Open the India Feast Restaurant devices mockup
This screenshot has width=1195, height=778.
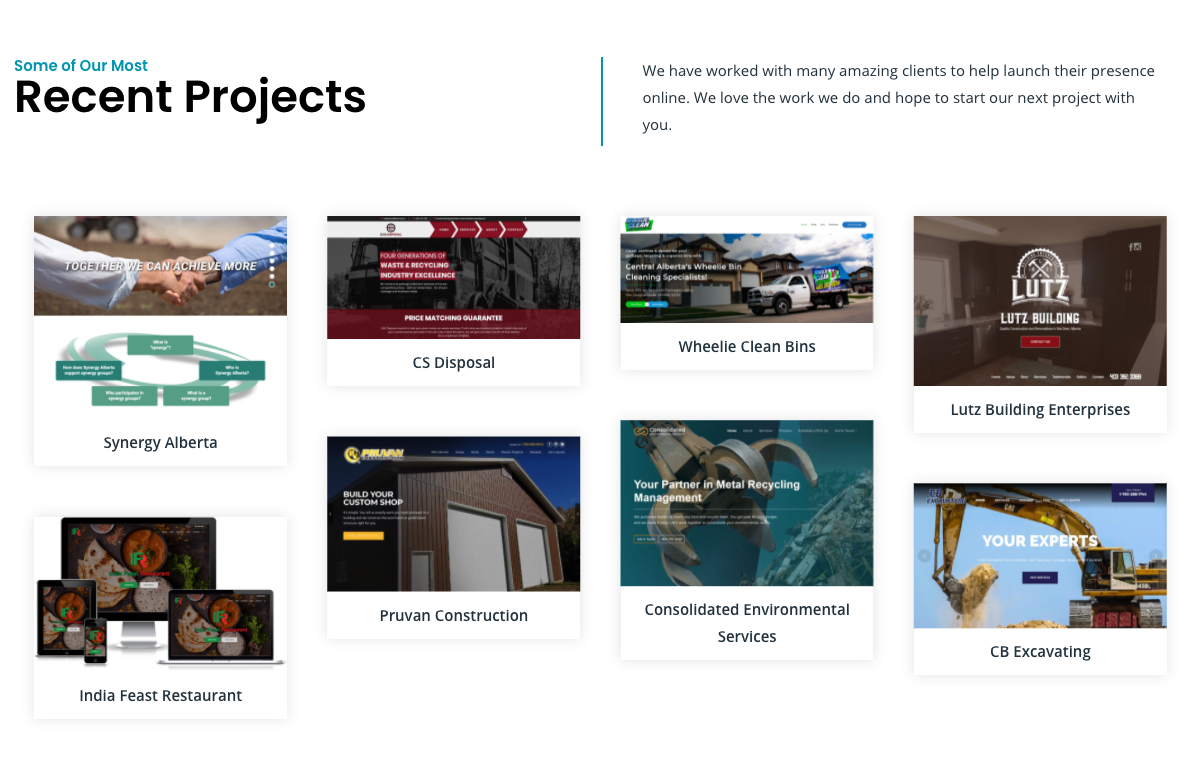(160, 590)
